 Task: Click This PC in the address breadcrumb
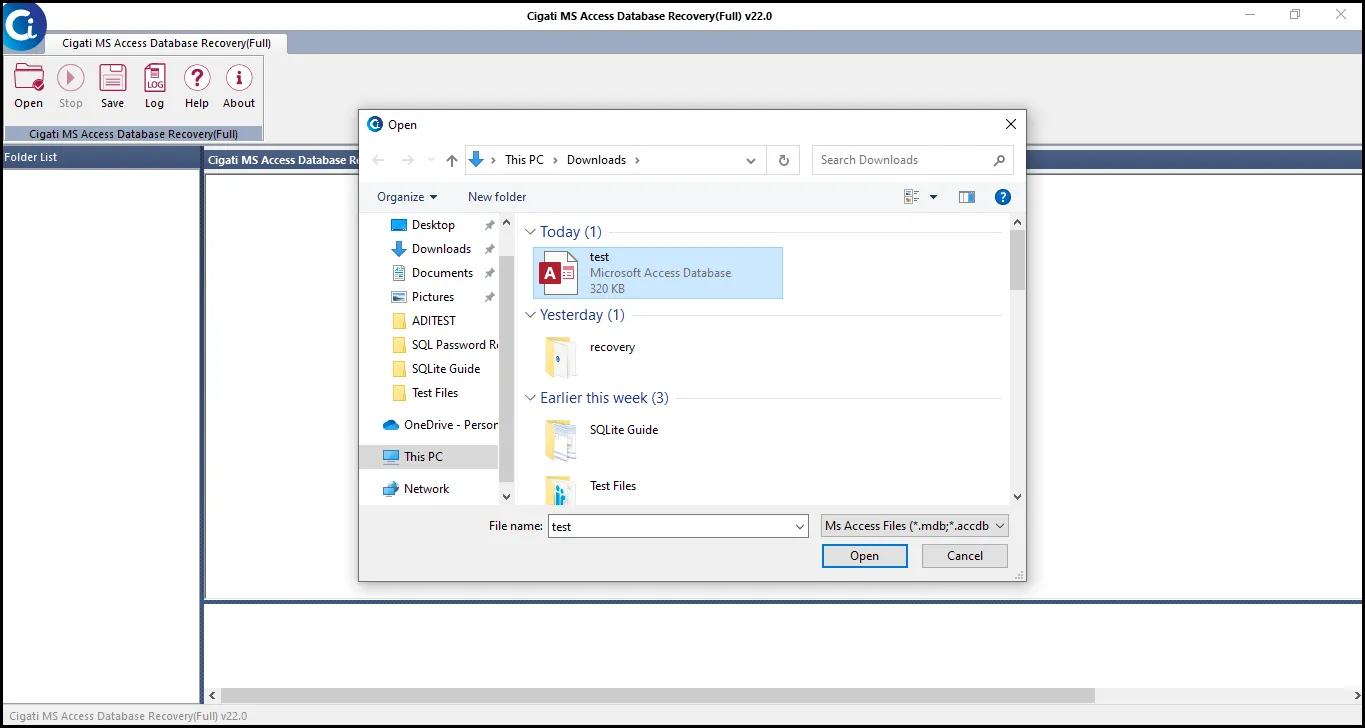524,160
